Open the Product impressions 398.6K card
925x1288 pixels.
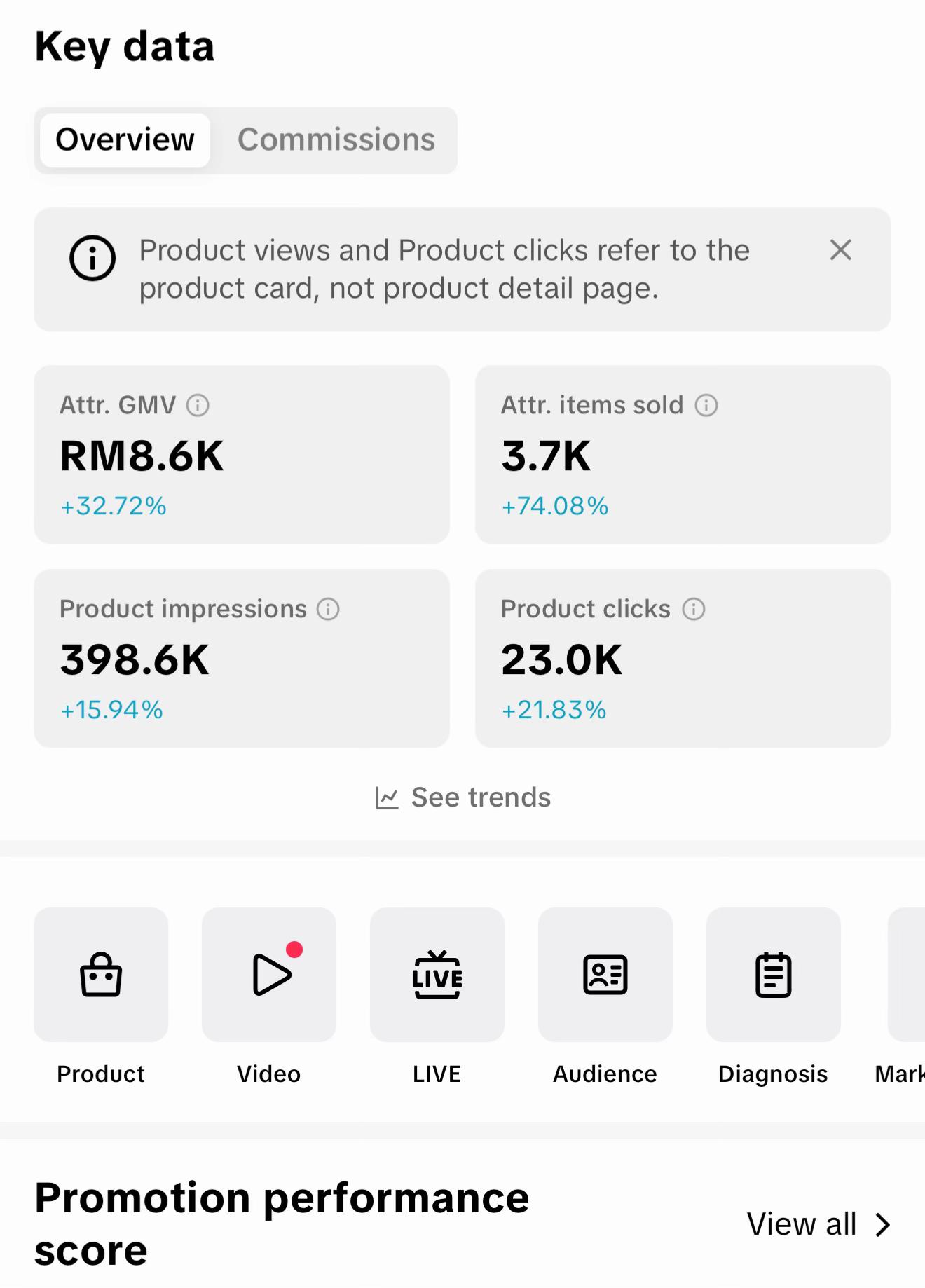click(242, 658)
